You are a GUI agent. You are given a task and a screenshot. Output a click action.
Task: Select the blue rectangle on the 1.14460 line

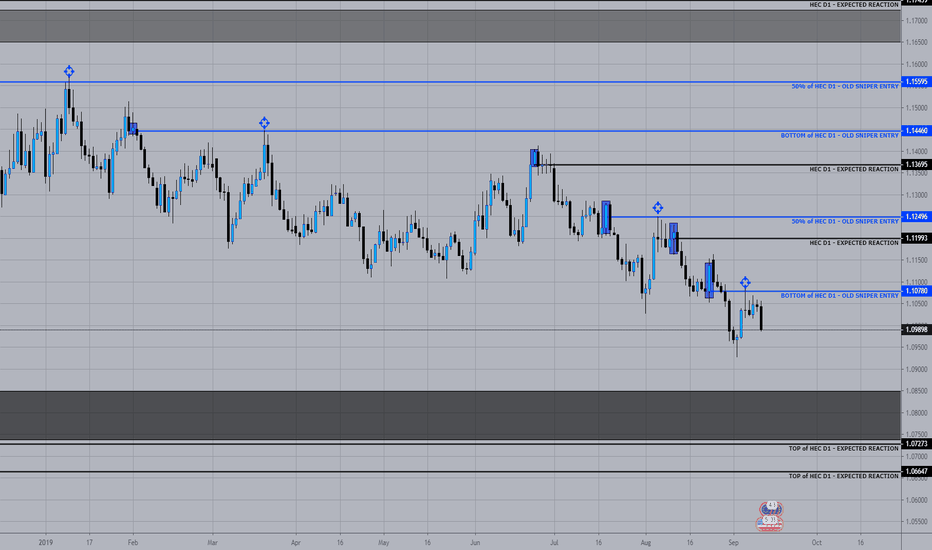tap(133, 128)
